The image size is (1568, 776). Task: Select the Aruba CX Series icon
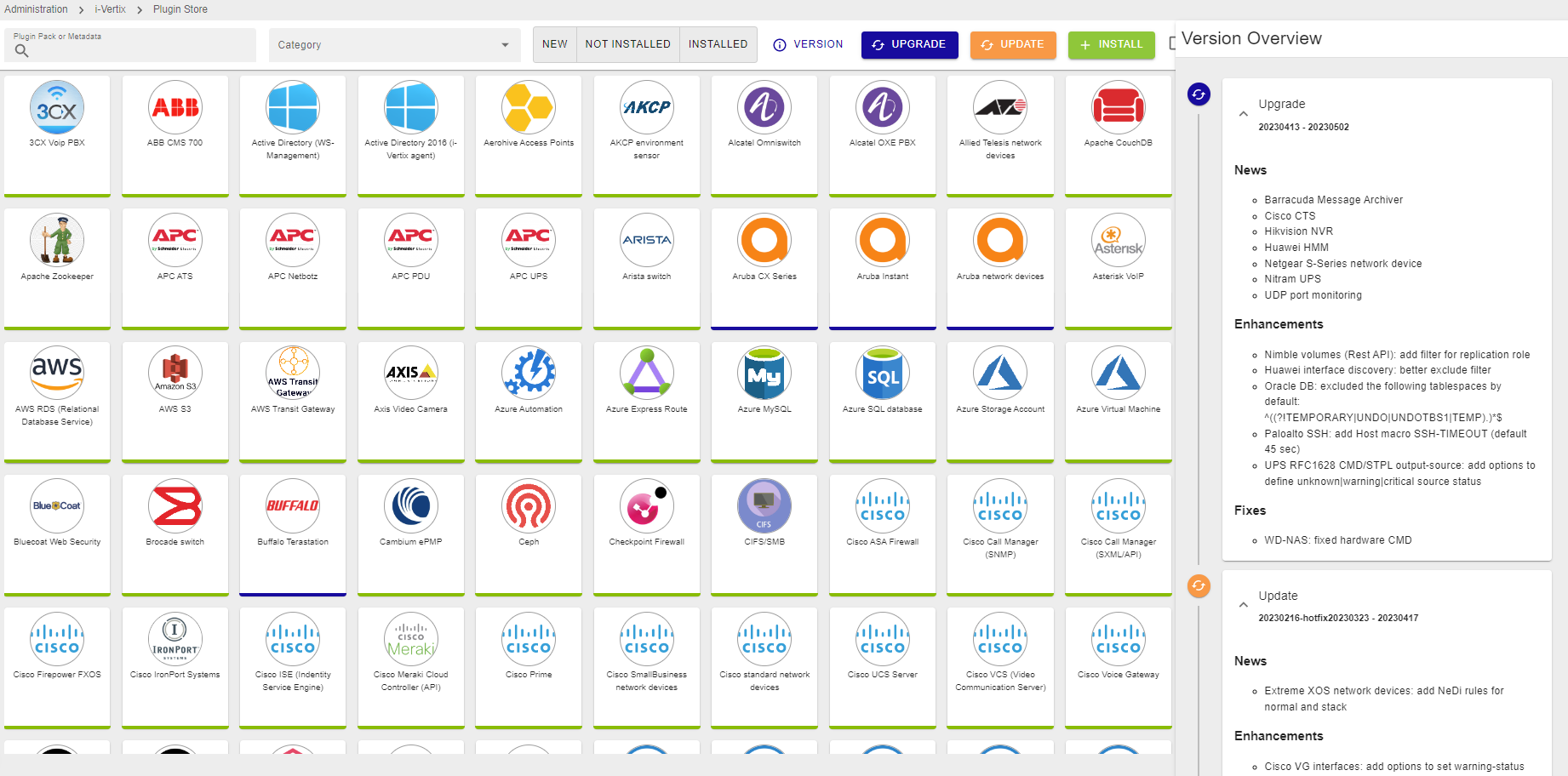pos(764,240)
